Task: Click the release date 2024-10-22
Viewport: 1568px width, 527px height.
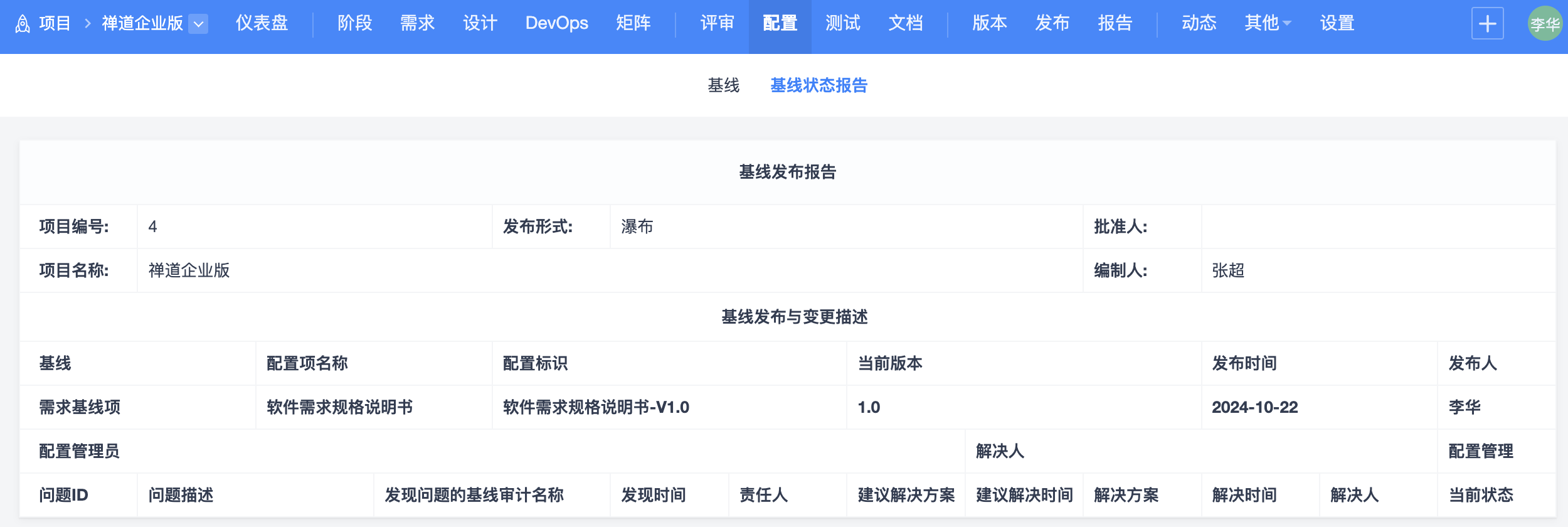Action: pyautogui.click(x=1254, y=407)
